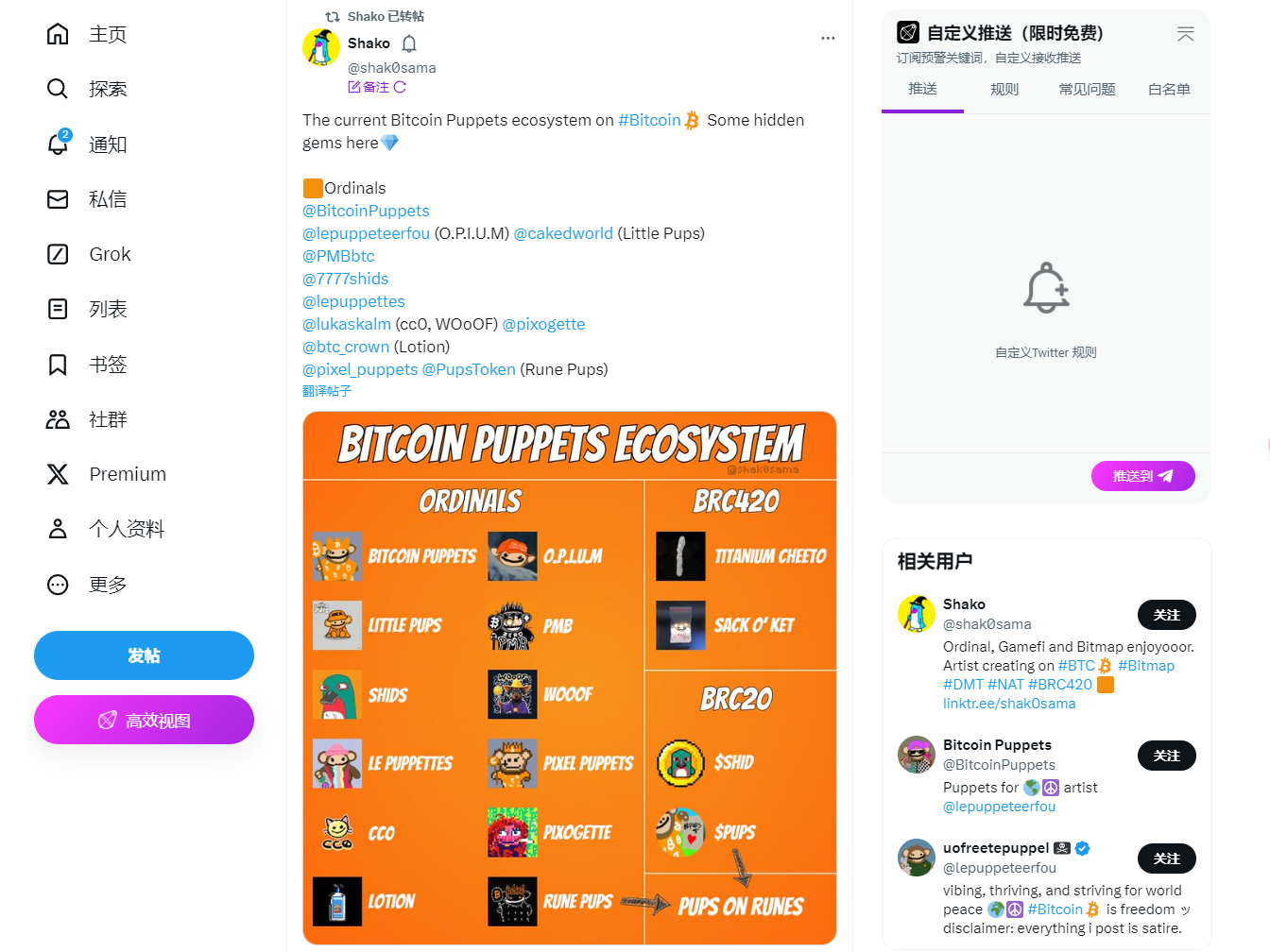Open Grok from the sidebar

point(58,254)
